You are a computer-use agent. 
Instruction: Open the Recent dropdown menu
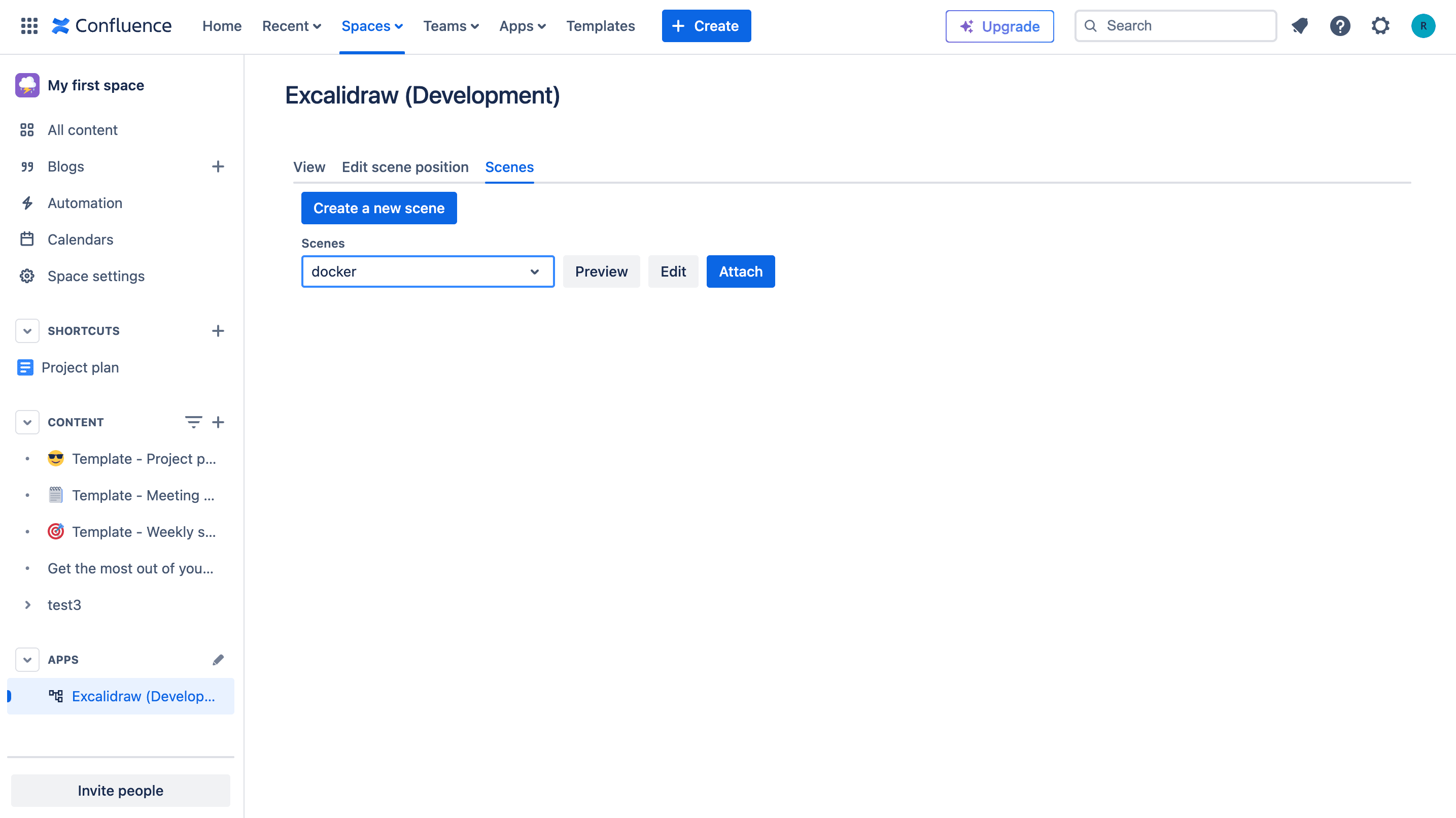(x=292, y=26)
